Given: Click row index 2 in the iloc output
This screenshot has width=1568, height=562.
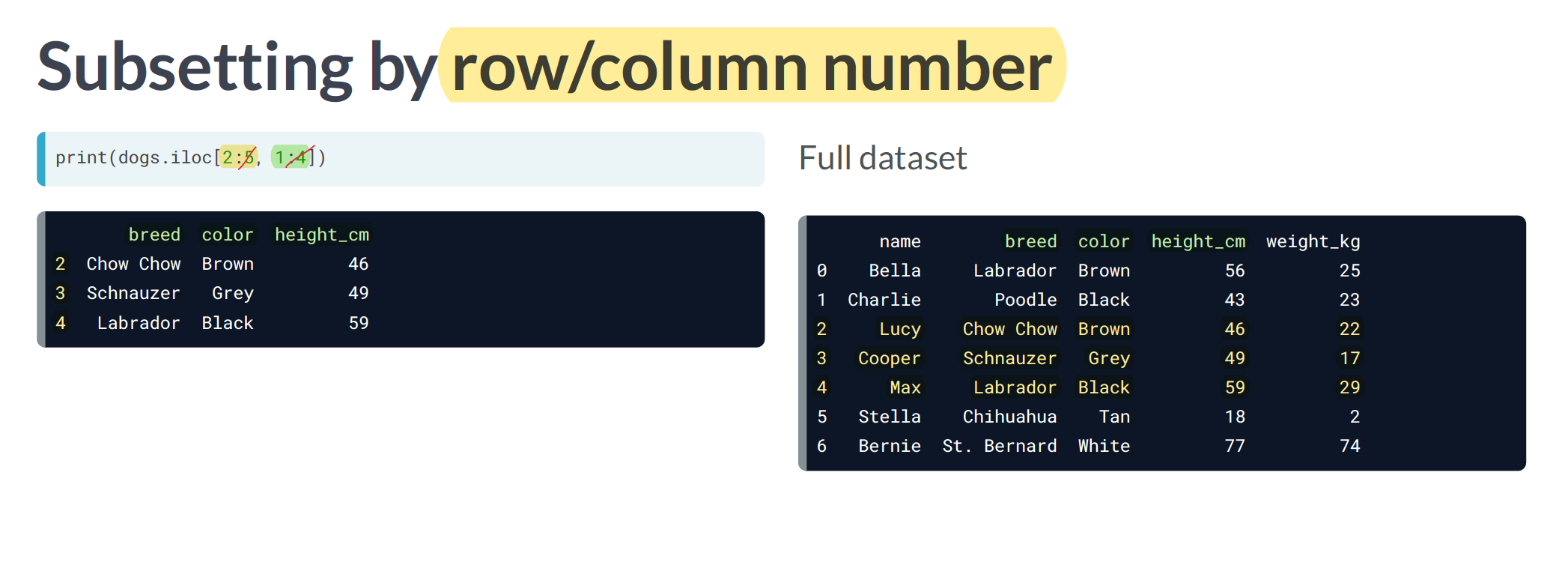Looking at the screenshot, I should 61,264.
